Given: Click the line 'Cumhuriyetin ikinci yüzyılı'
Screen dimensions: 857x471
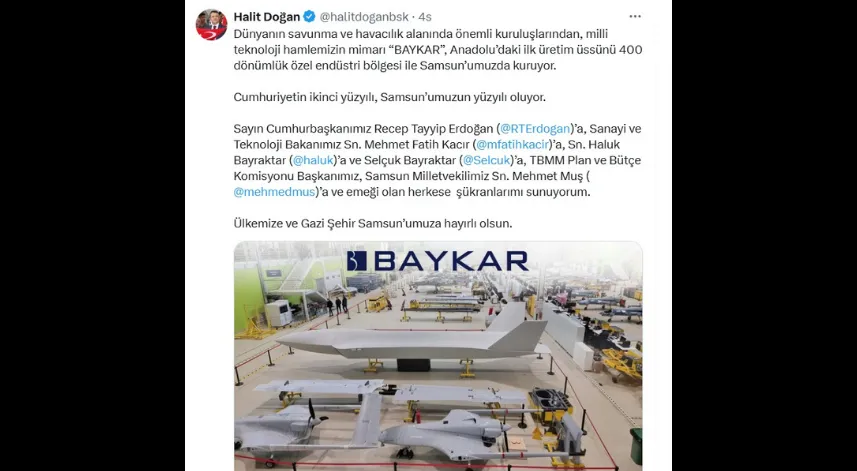Looking at the screenshot, I should click(x=390, y=97).
